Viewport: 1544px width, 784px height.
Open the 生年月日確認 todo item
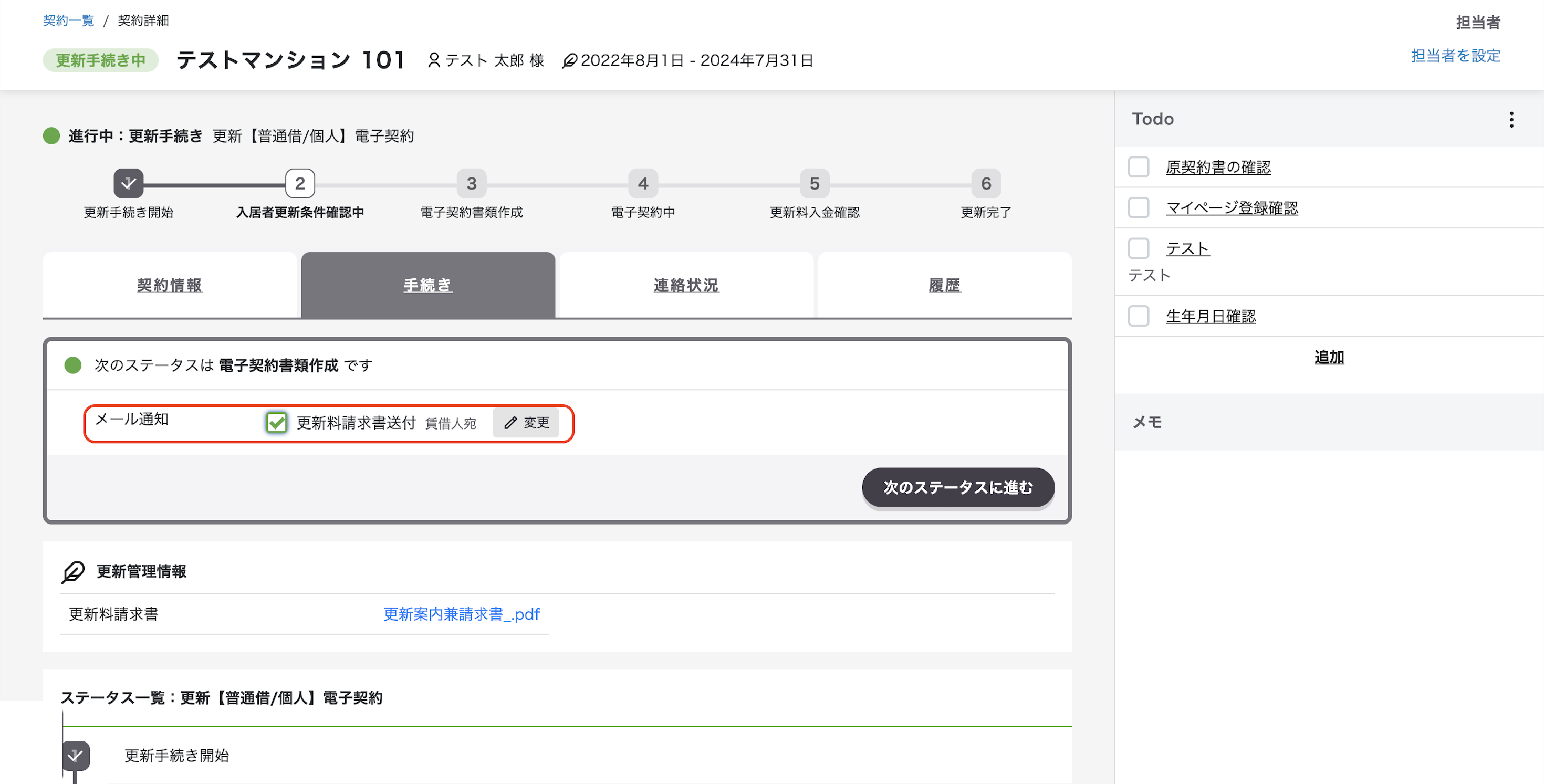pyautogui.click(x=1211, y=316)
